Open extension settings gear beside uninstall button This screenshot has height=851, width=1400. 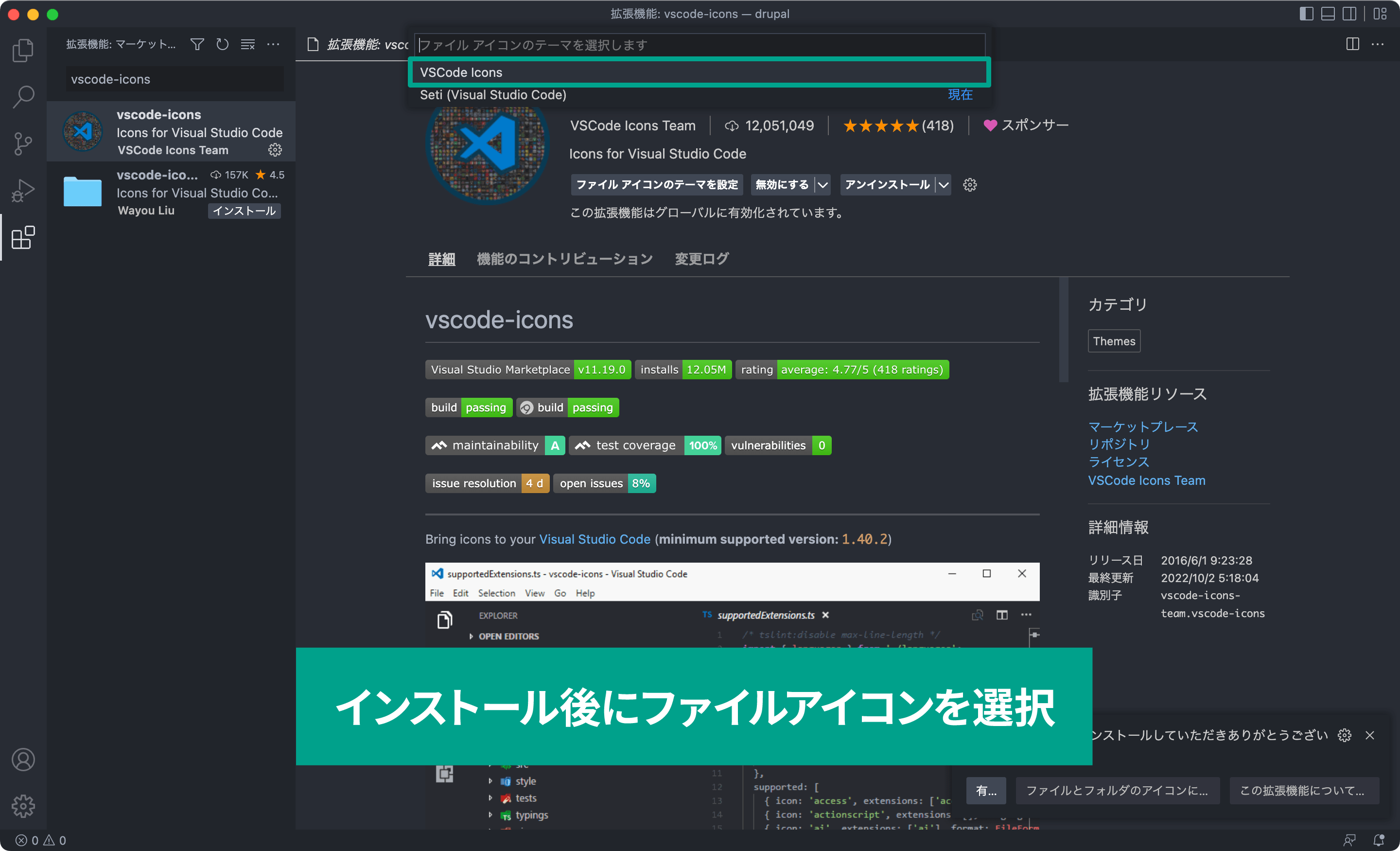pyautogui.click(x=970, y=185)
